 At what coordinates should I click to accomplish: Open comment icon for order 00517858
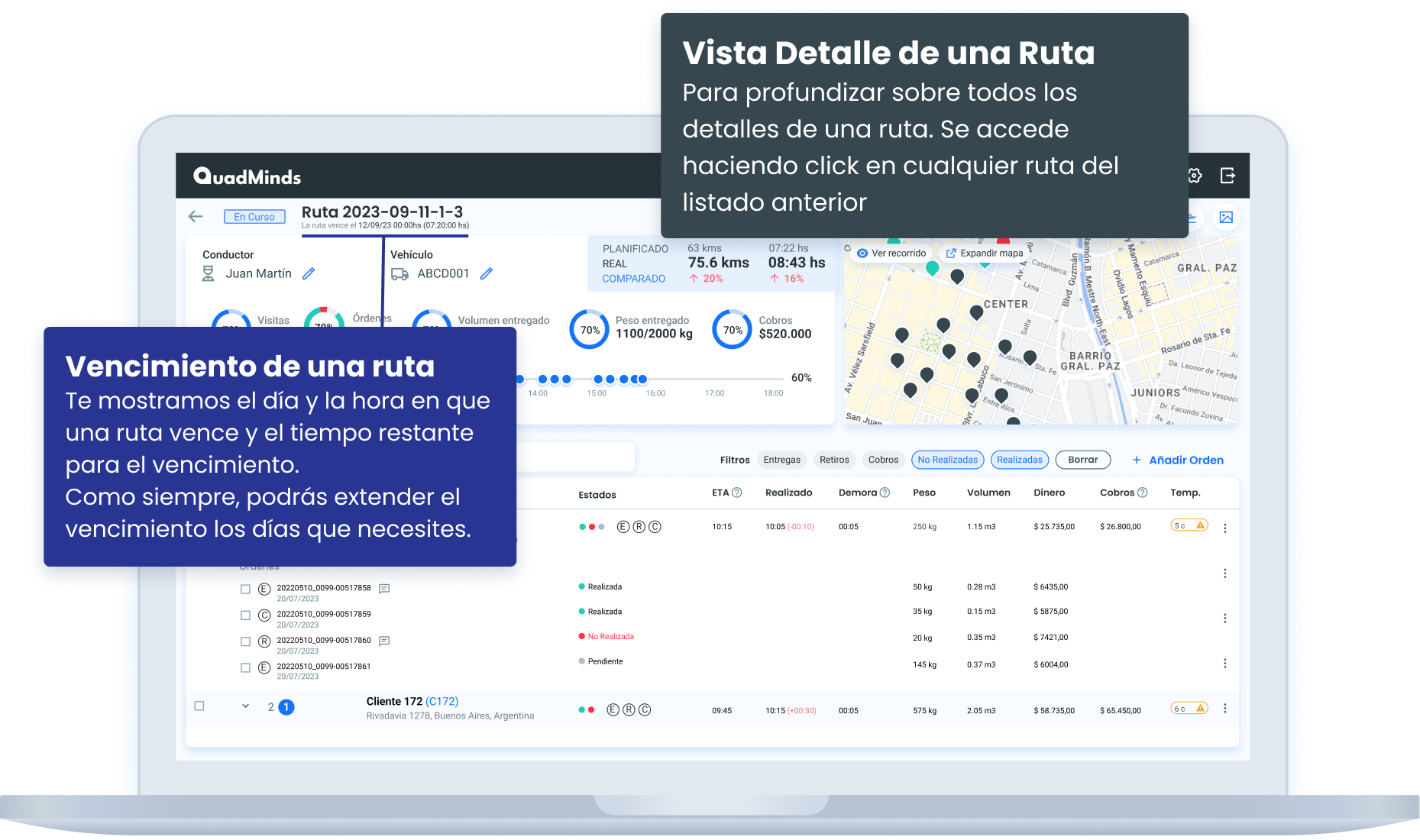click(384, 589)
